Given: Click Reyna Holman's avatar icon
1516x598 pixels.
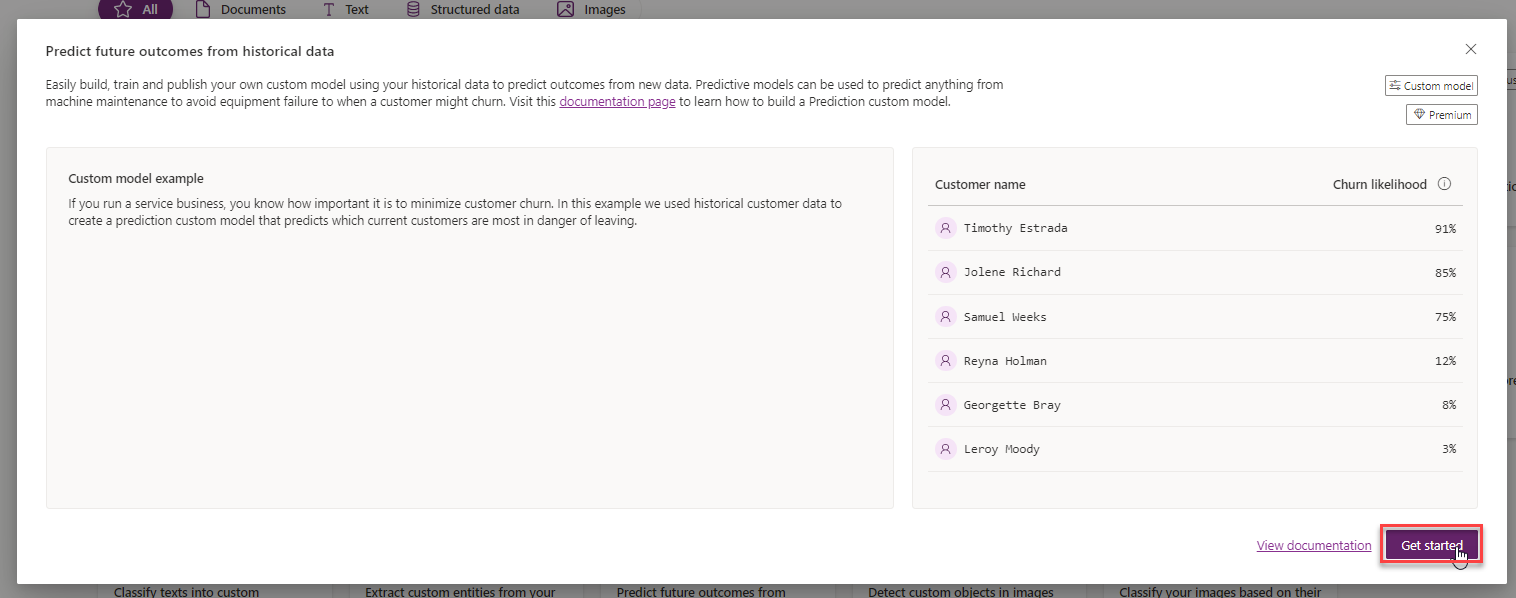Looking at the screenshot, I should tap(945, 360).
